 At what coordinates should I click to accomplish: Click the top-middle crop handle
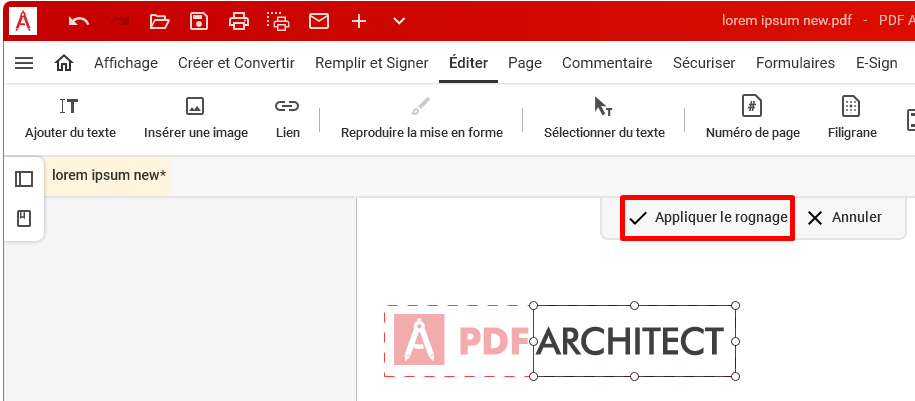point(634,305)
